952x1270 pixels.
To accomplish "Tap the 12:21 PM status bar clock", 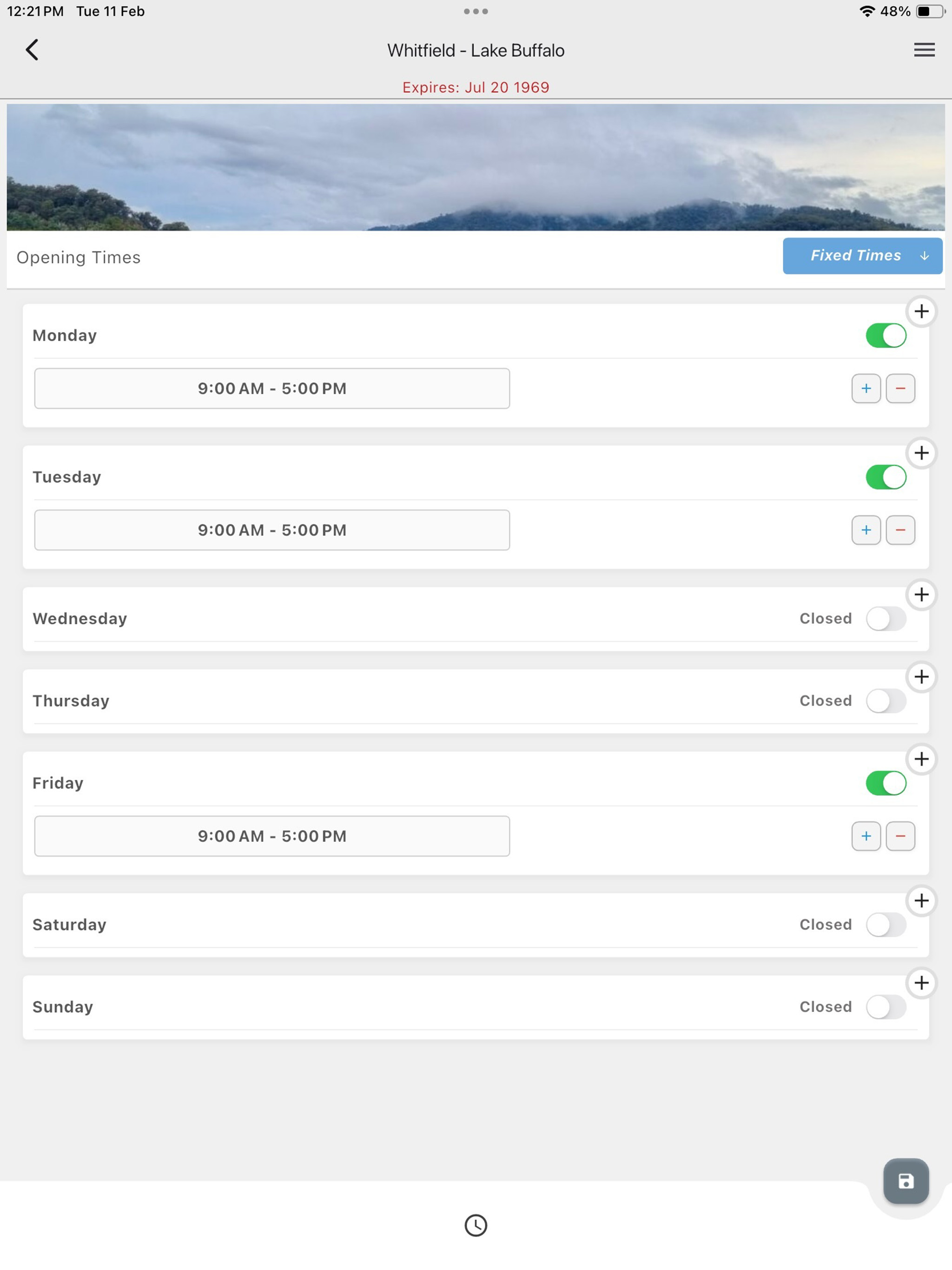I will click(35, 12).
